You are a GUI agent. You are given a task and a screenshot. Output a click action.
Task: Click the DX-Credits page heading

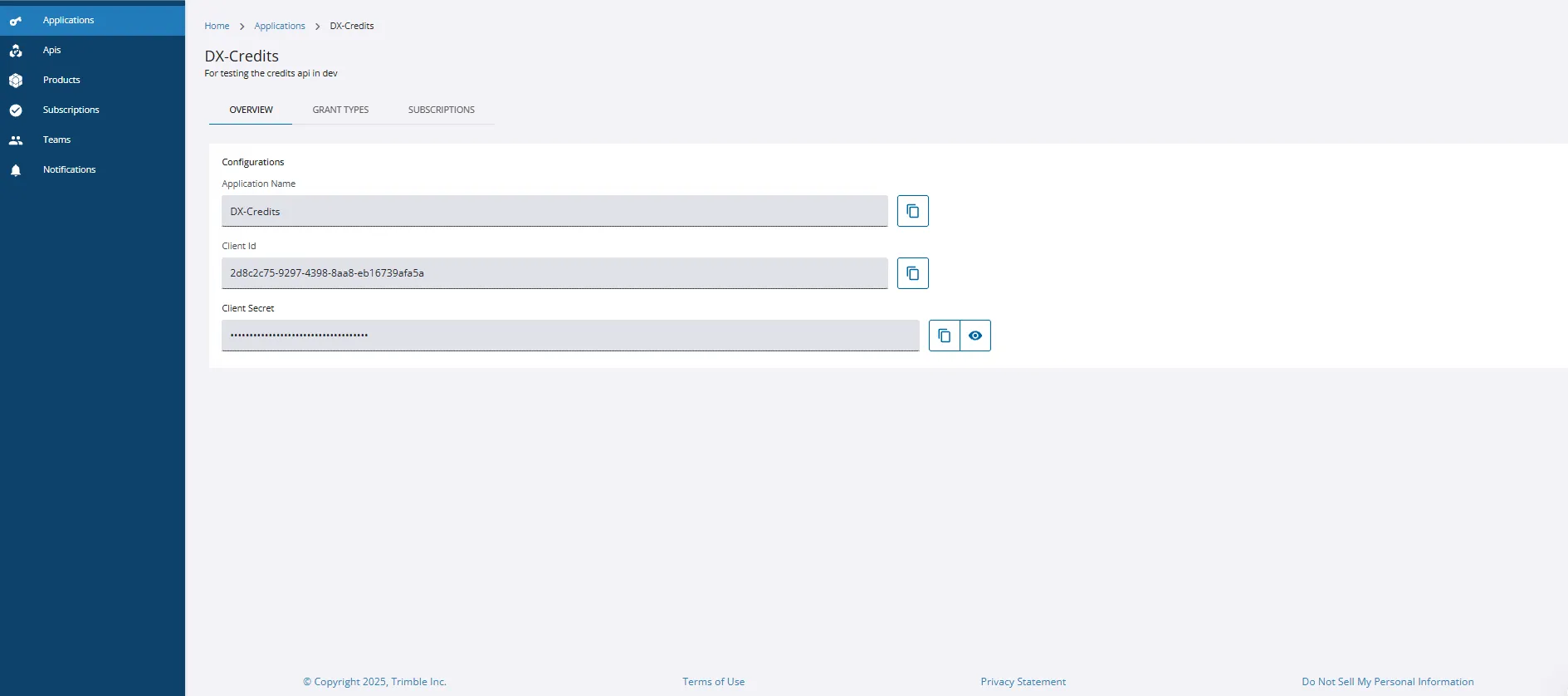click(242, 56)
